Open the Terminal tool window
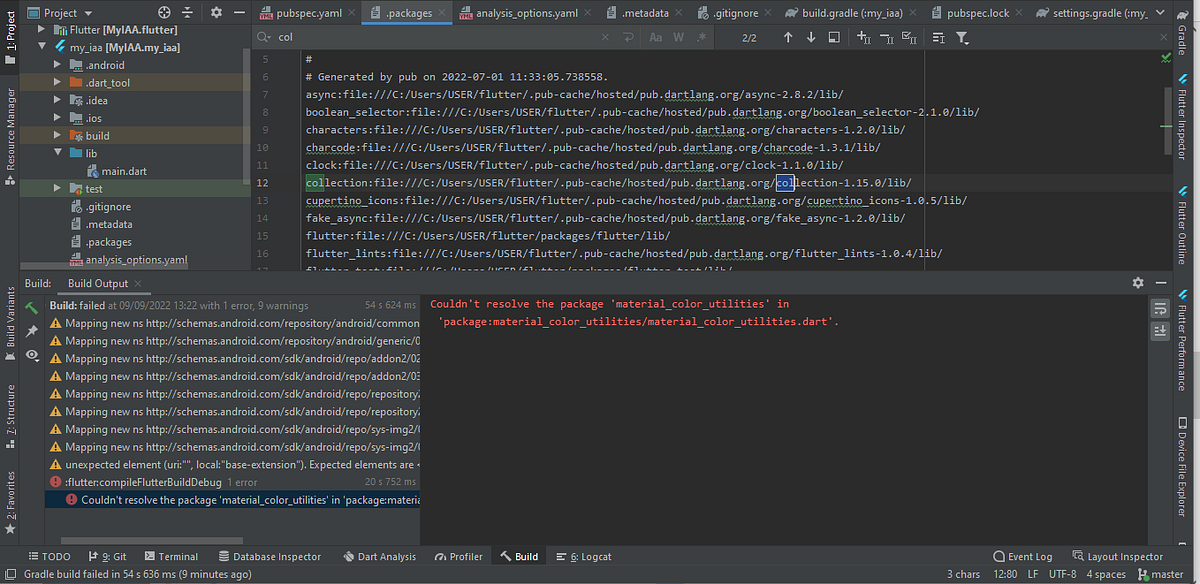 [171, 556]
